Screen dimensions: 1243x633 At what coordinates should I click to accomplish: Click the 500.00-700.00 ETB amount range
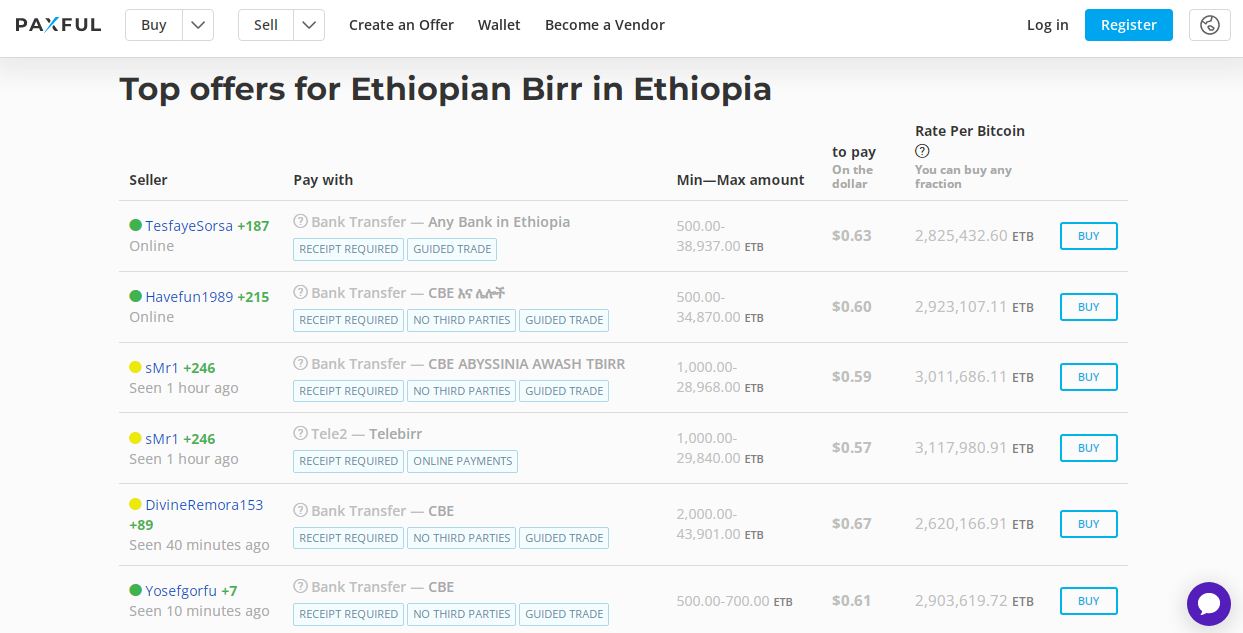pos(735,601)
